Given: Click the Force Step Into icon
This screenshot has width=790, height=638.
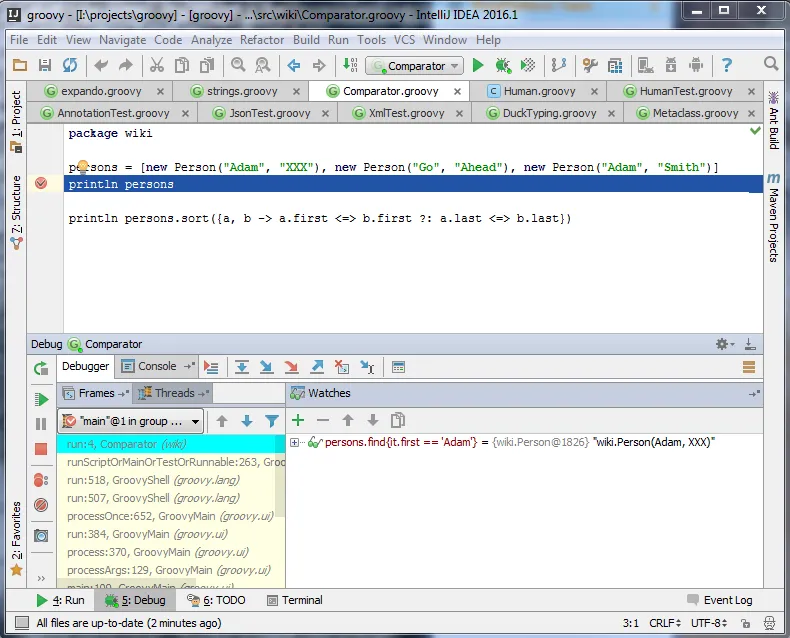Looking at the screenshot, I should [x=291, y=367].
